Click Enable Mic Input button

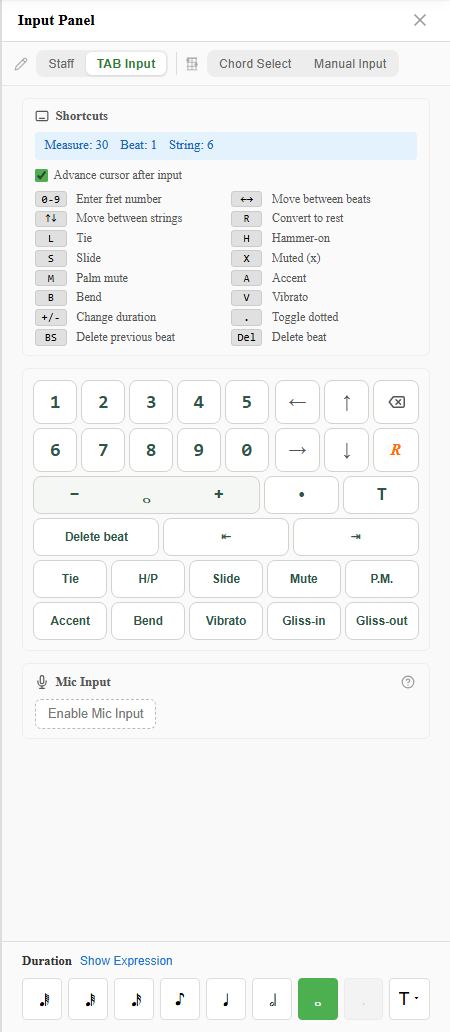coord(95,714)
